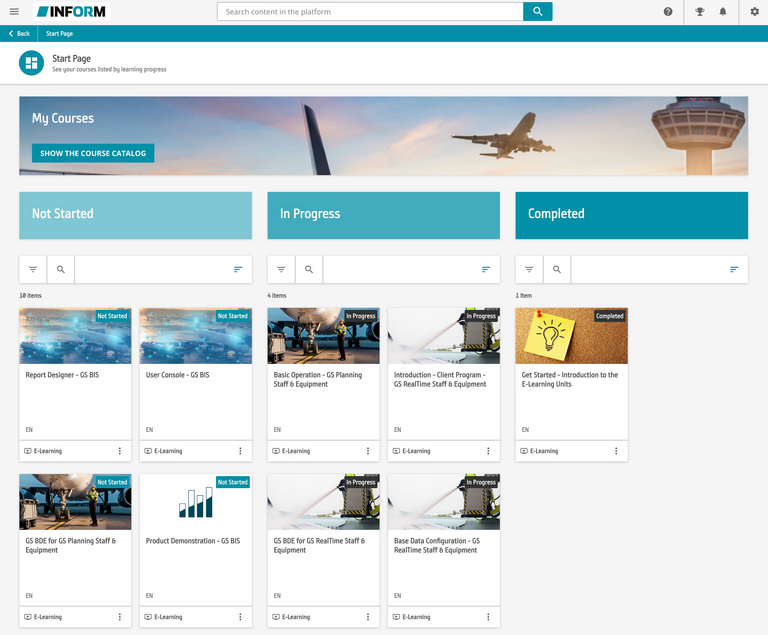The width and height of the screenshot is (768, 635).
Task: Open Introduction - Client Program course thumbnail
Action: pyautogui.click(x=444, y=336)
